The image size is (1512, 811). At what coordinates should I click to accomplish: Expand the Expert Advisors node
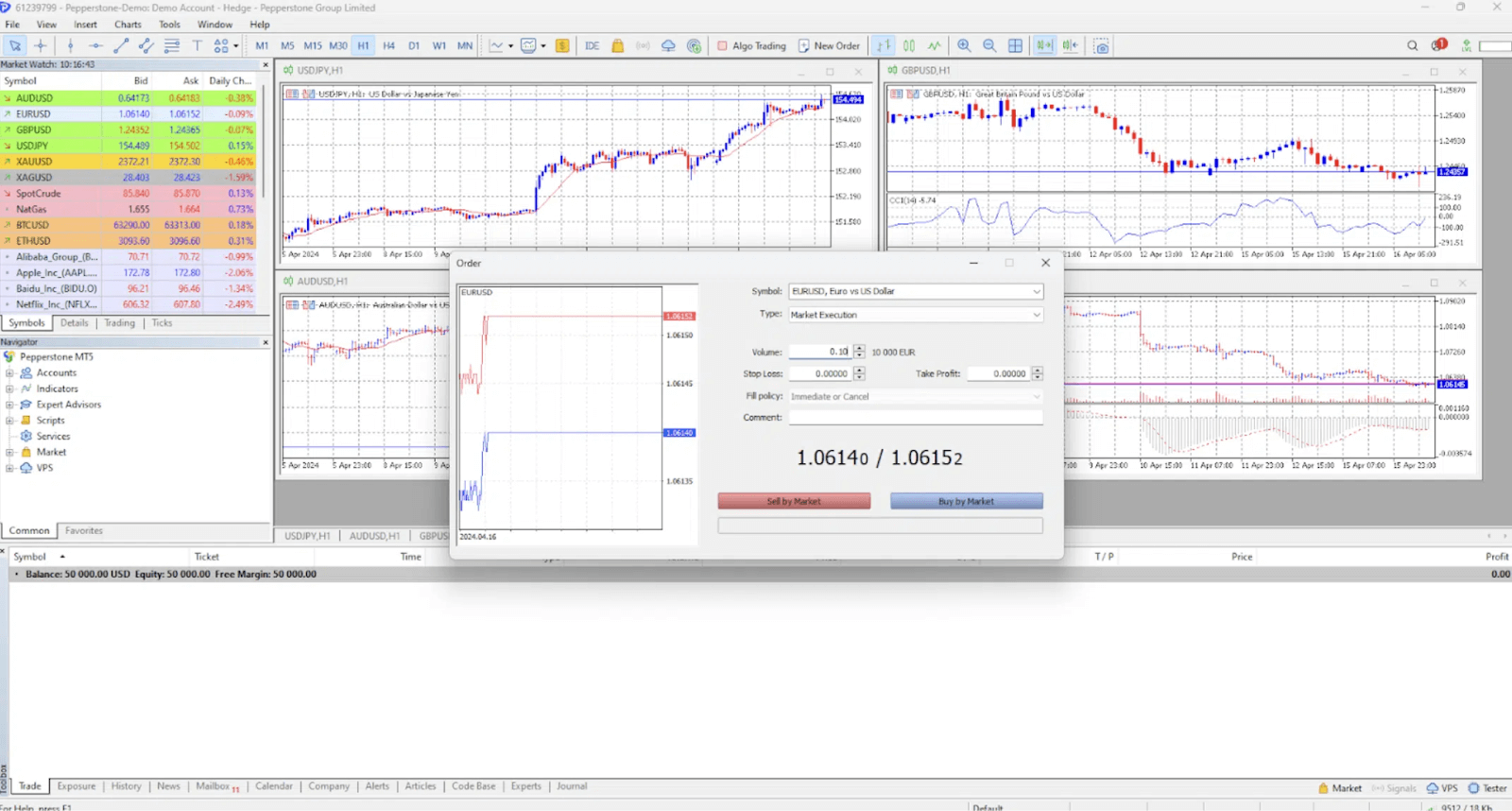9,405
